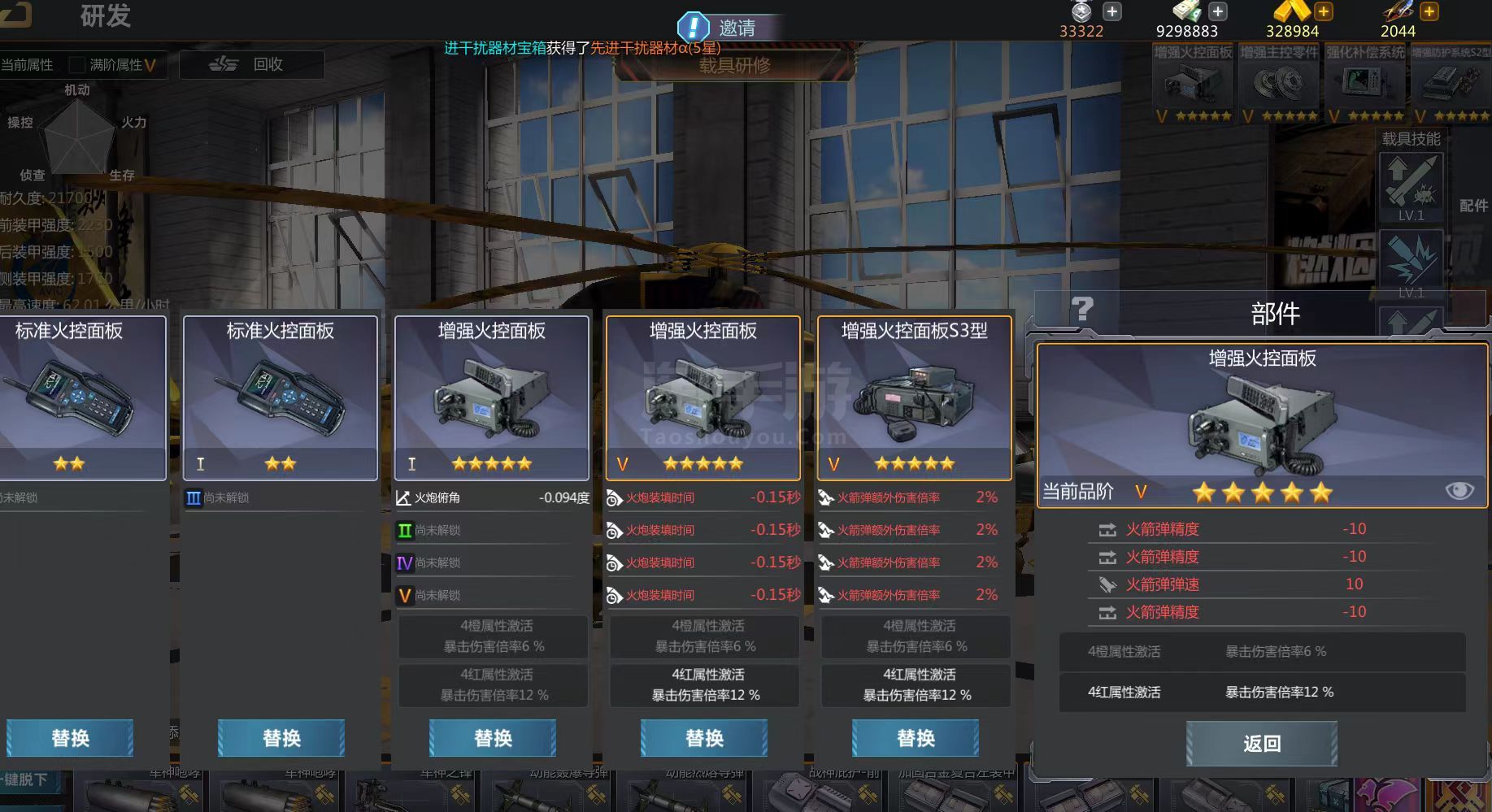
Task: Add cash using the plus icon
Action: click(1217, 11)
